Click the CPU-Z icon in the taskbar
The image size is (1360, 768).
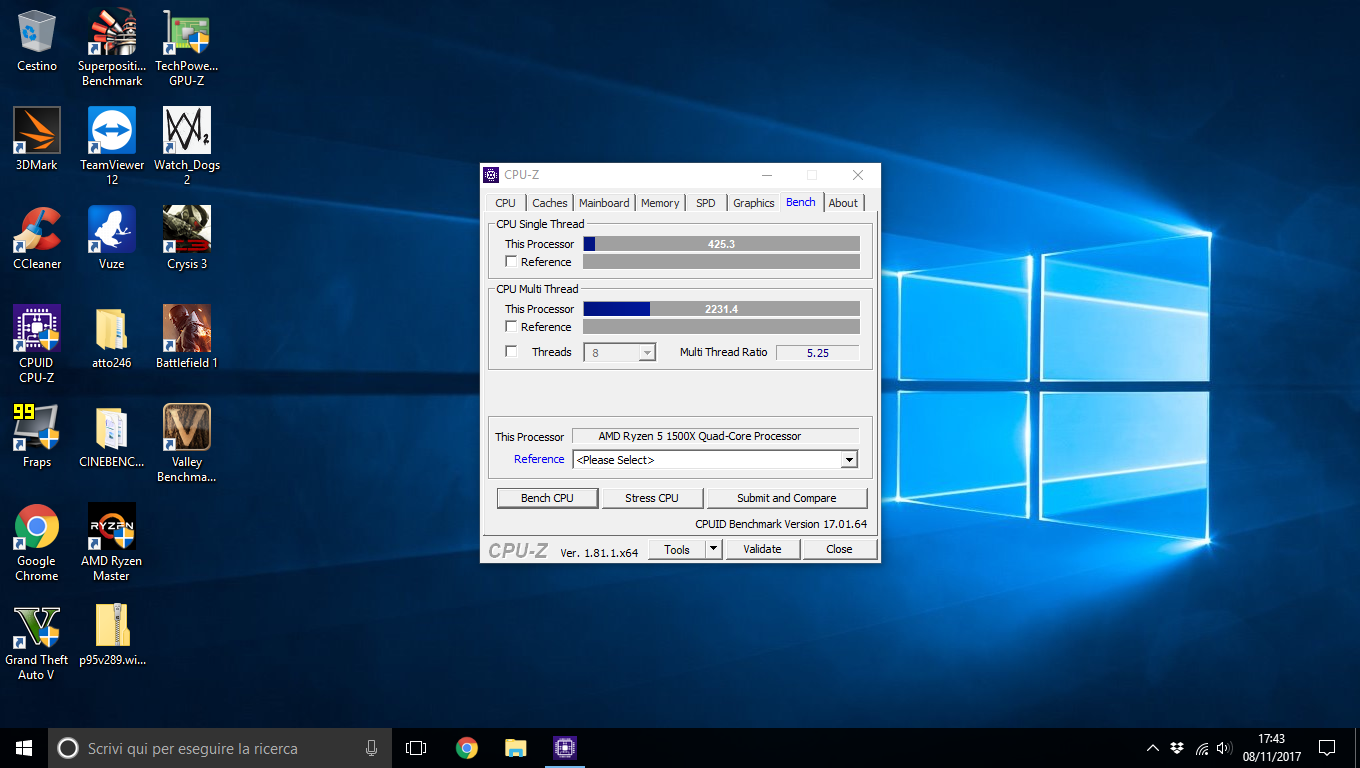coord(565,748)
